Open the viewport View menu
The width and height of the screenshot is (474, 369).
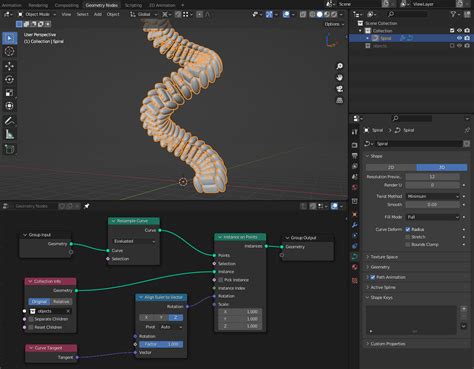tap(66, 14)
